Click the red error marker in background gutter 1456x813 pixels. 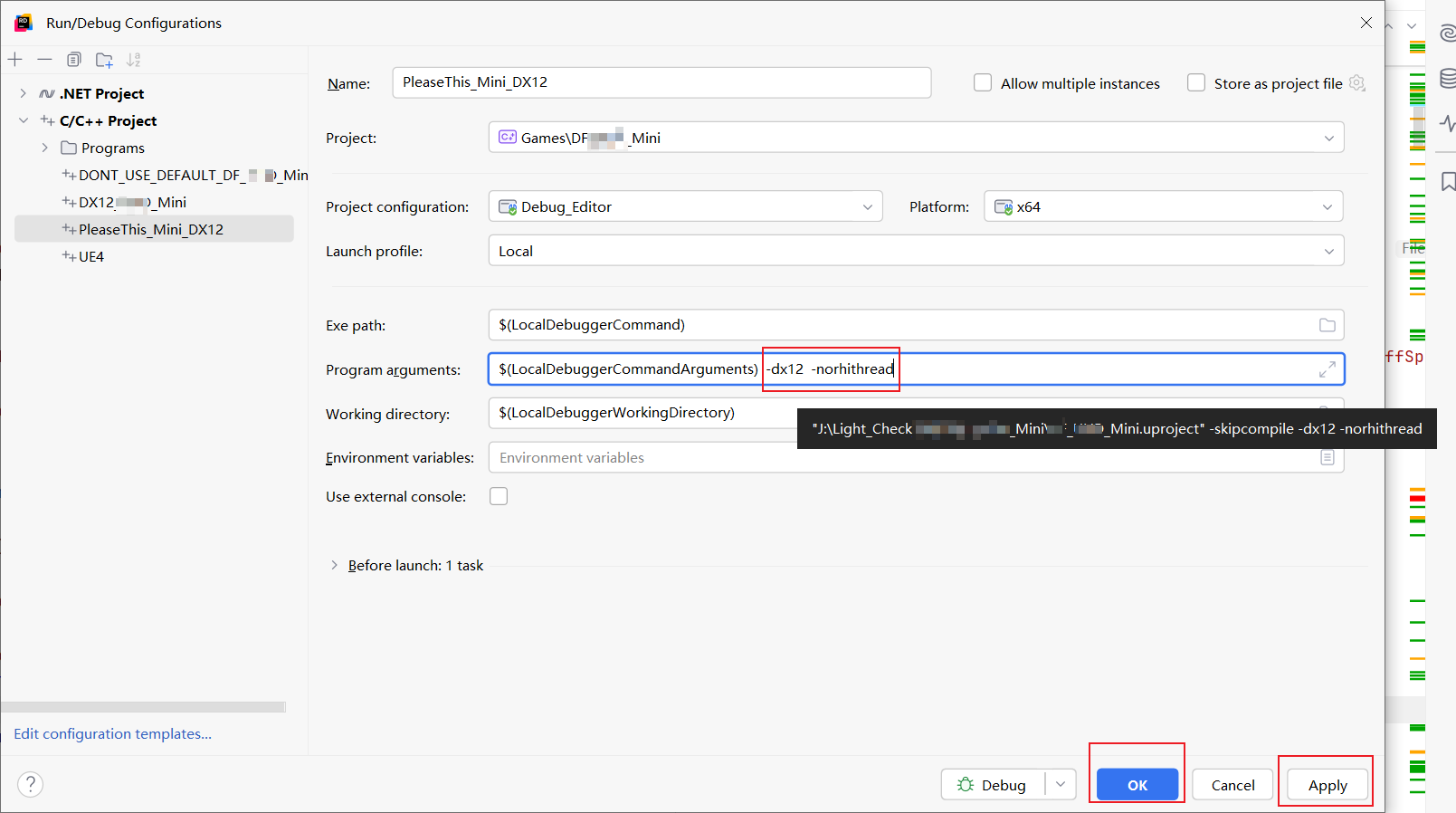coord(1417,499)
